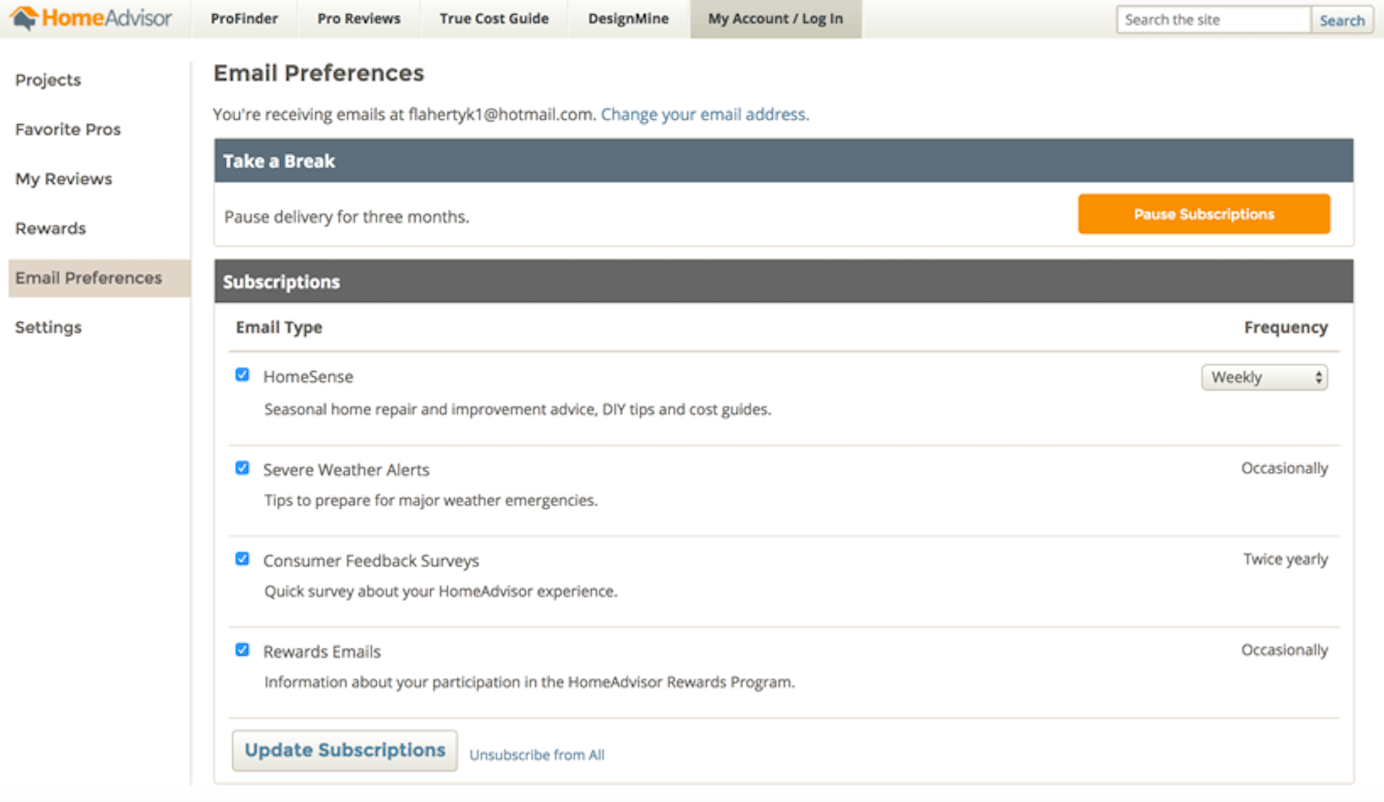Image resolution: width=1384 pixels, height=802 pixels.
Task: Toggle the Rewards Emails checkbox
Action: [242, 650]
